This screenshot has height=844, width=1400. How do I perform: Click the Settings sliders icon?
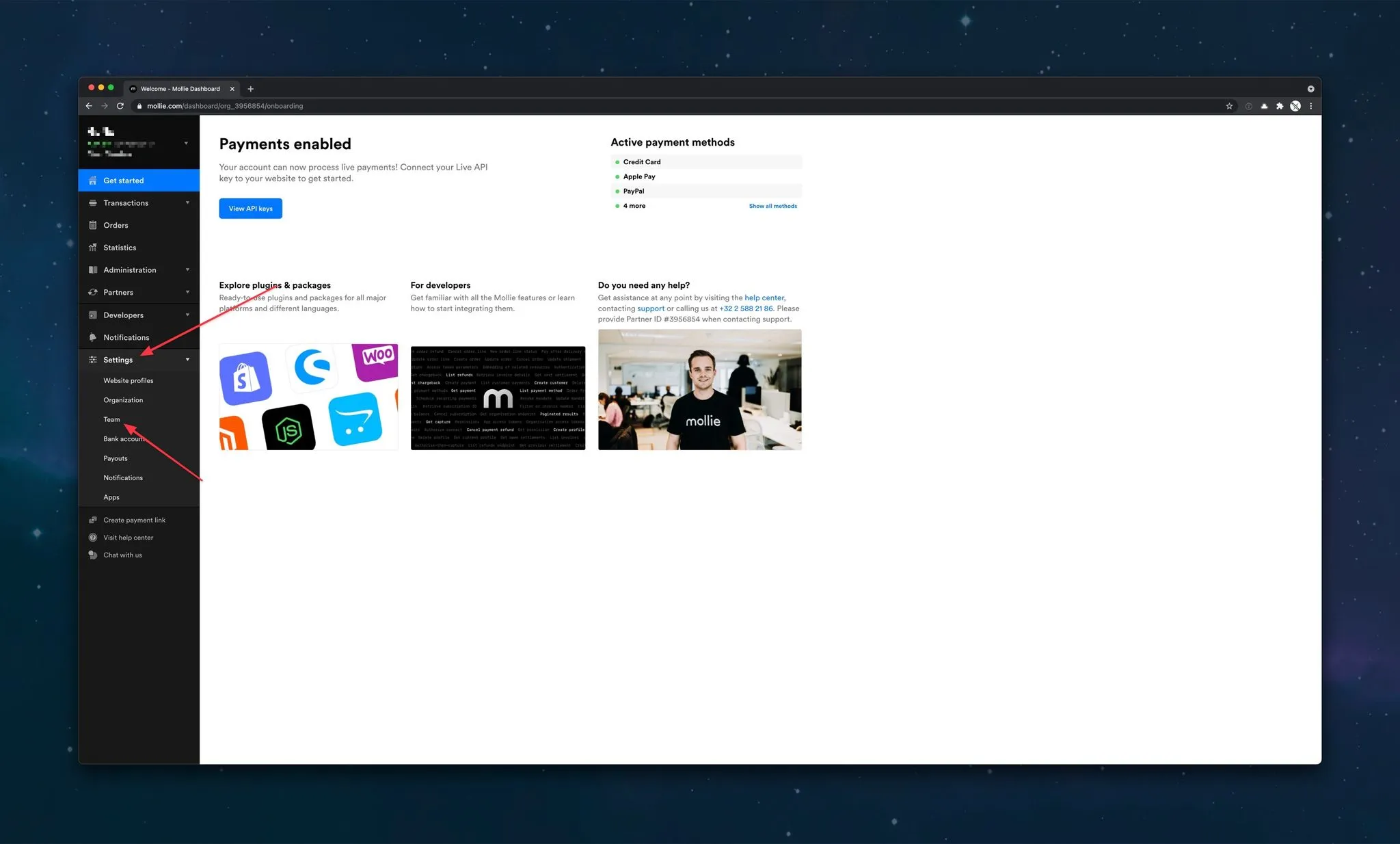93,360
